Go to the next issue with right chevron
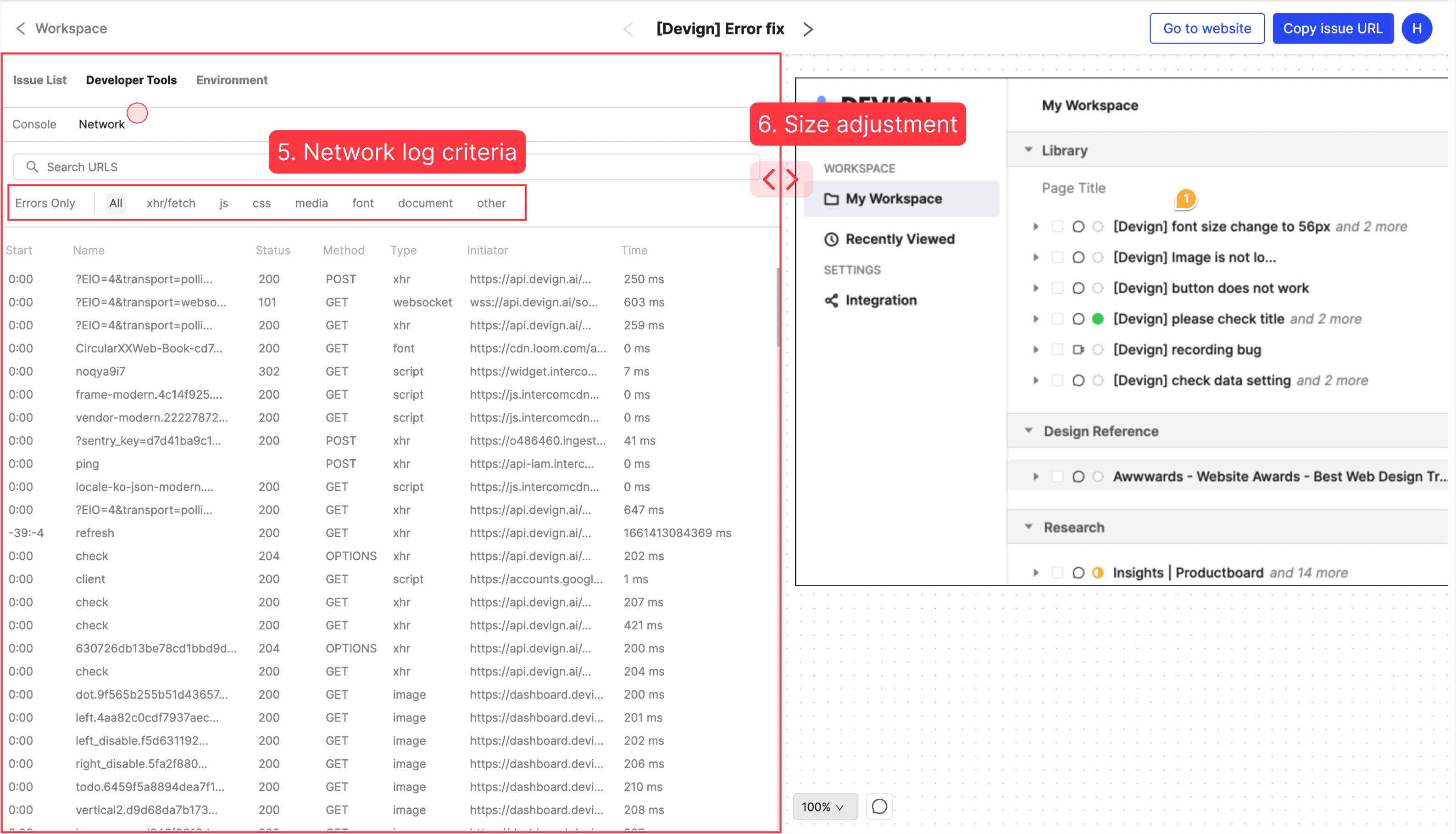This screenshot has height=834, width=1456. click(x=808, y=28)
